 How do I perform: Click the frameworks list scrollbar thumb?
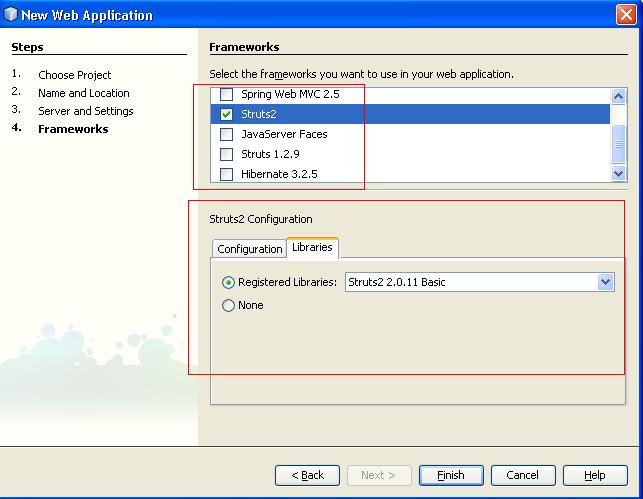click(x=618, y=144)
